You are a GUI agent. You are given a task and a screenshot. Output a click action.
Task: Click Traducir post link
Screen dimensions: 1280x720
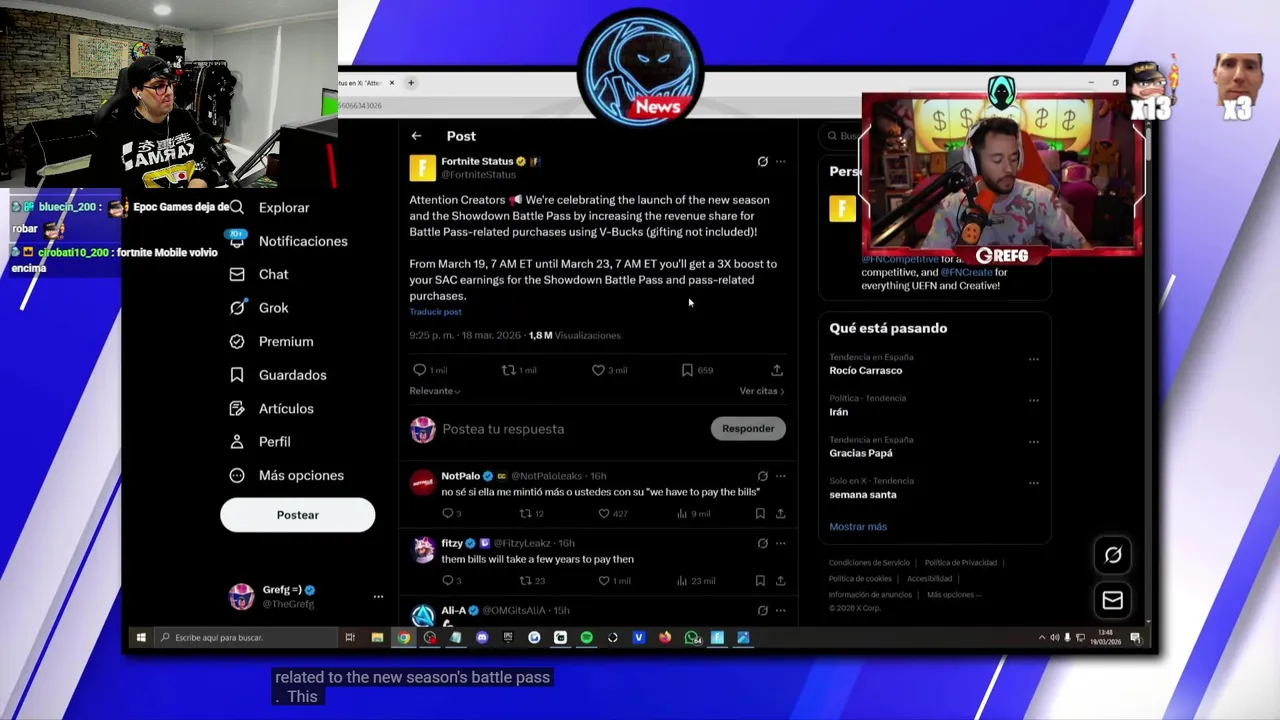pos(435,312)
